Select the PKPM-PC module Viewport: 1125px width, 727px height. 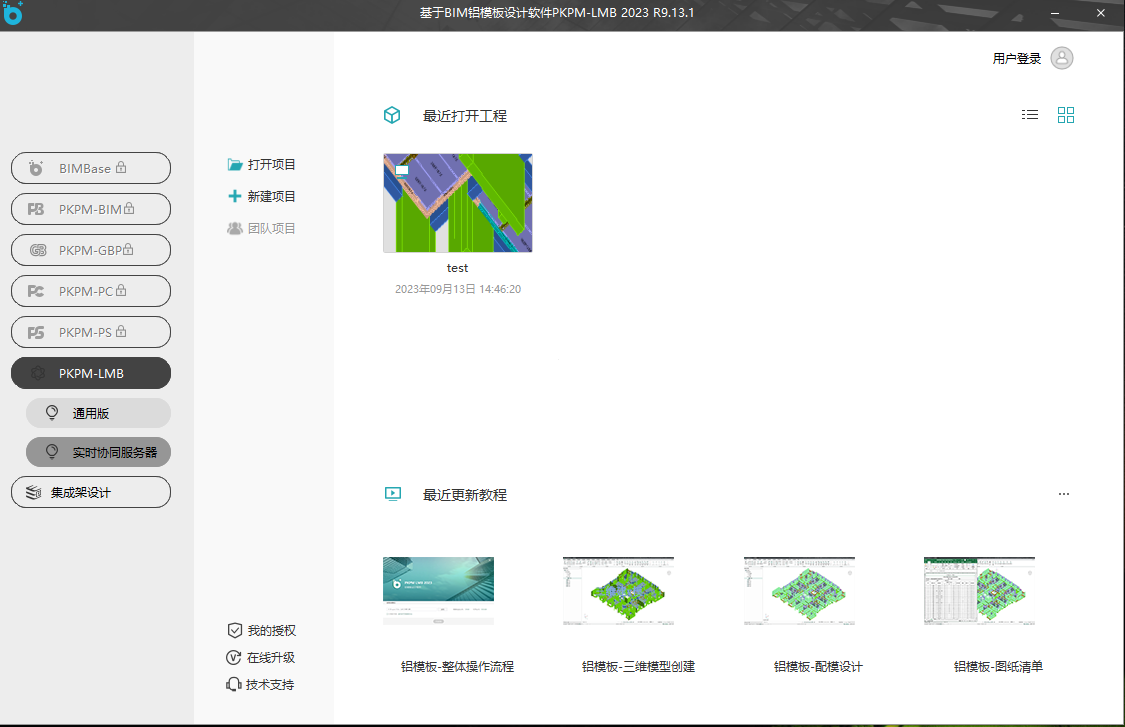[91, 291]
